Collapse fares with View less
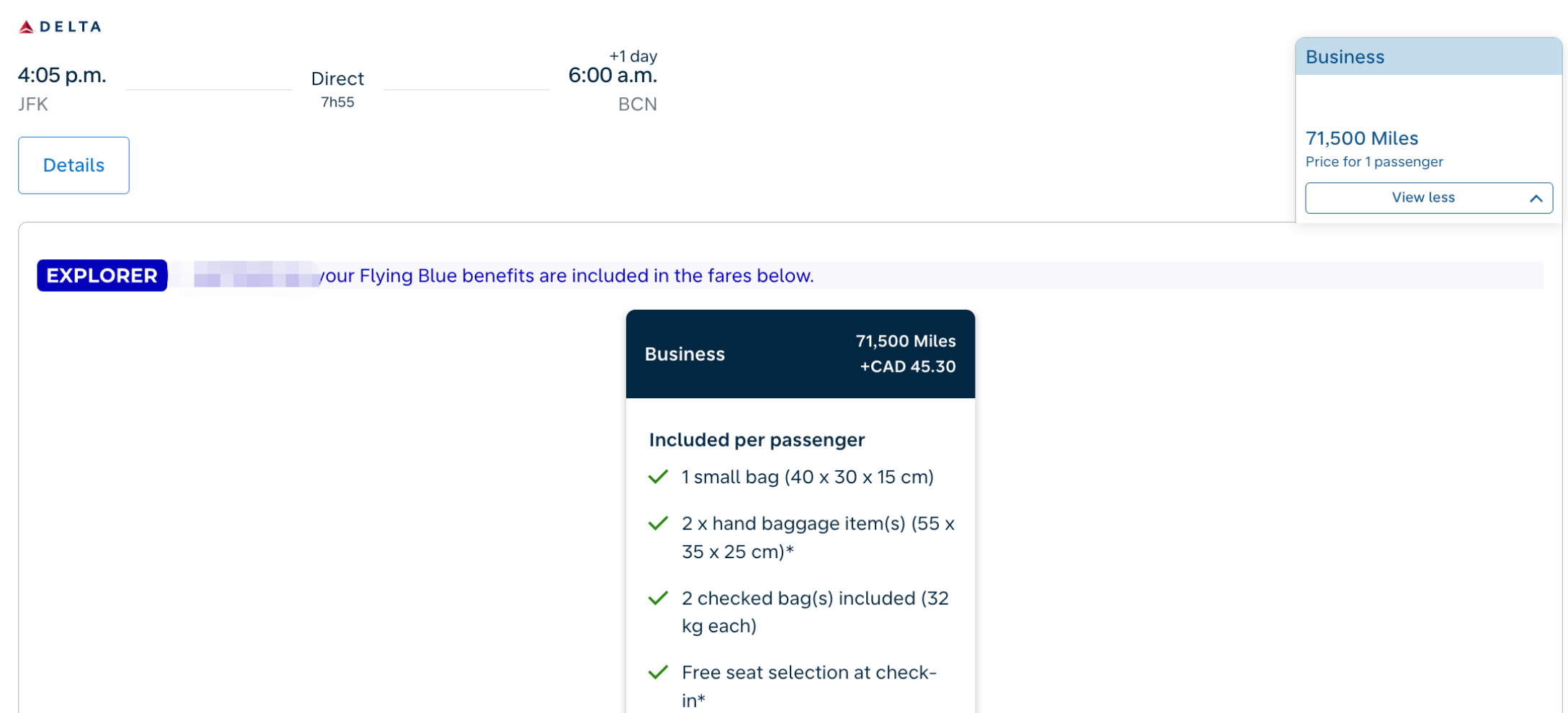1568x713 pixels. [x=1428, y=197]
